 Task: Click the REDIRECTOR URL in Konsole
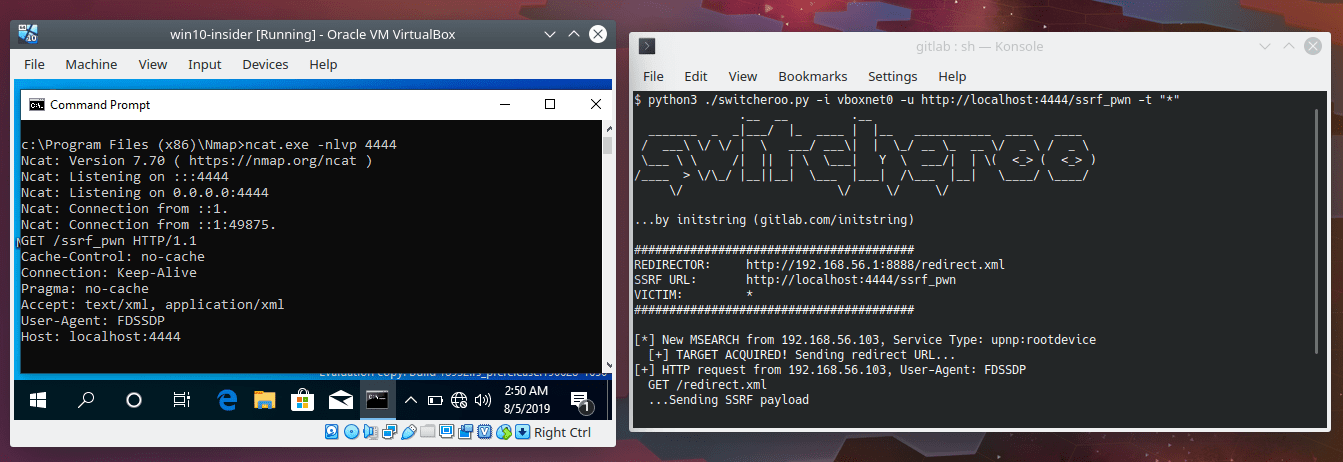click(x=875, y=265)
